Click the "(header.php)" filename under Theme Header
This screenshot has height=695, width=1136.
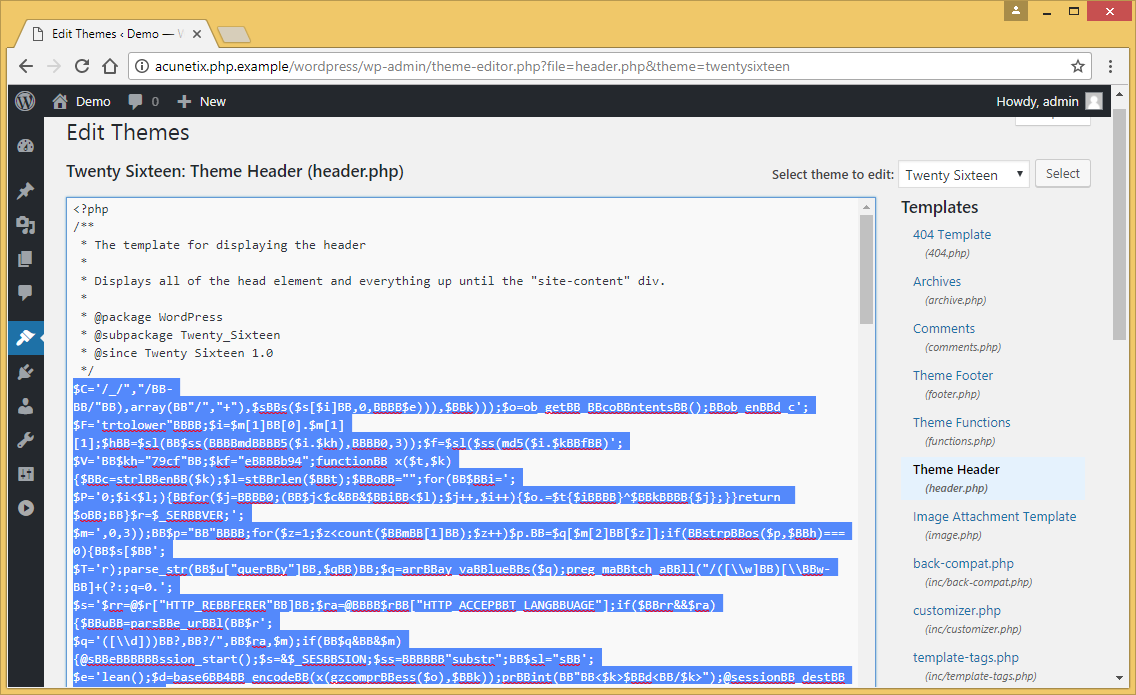[x=956, y=488]
